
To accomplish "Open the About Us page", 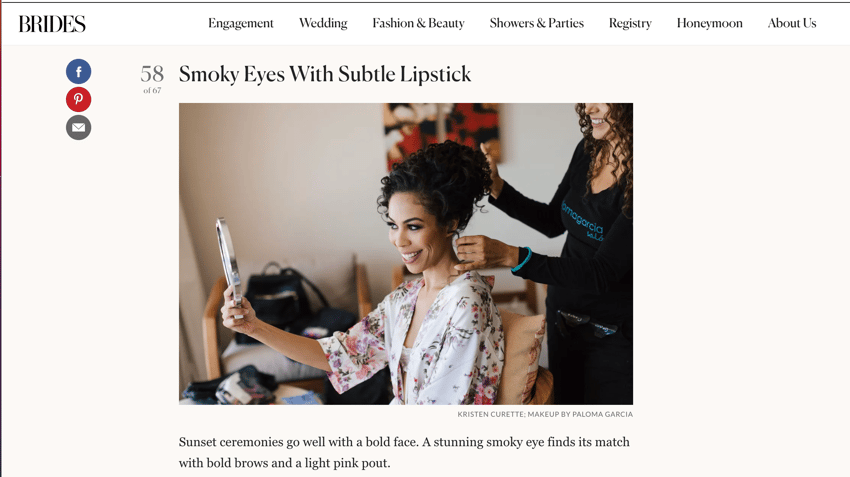I will click(x=792, y=23).
